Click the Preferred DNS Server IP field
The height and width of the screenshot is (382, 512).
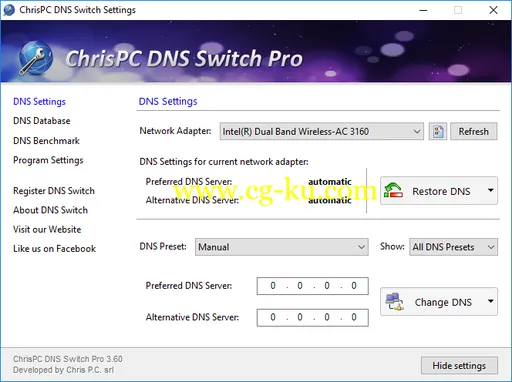[313, 286]
